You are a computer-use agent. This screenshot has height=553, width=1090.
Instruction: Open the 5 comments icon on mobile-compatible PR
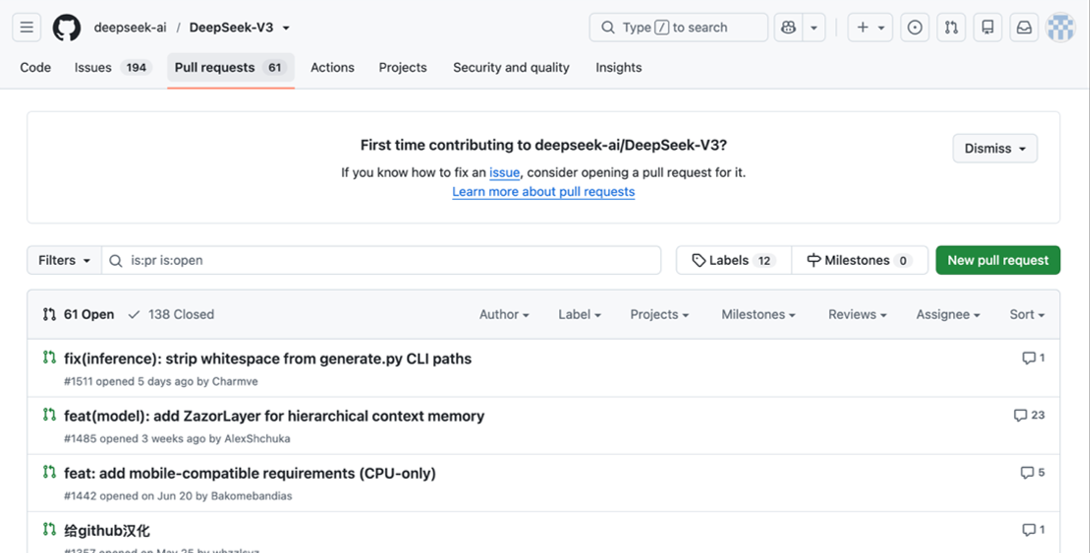(x=1032, y=472)
